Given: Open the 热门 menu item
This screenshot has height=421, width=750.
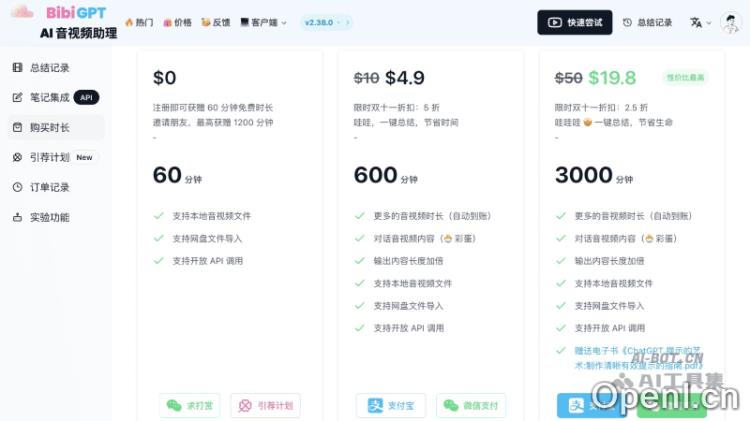Looking at the screenshot, I should 139,22.
